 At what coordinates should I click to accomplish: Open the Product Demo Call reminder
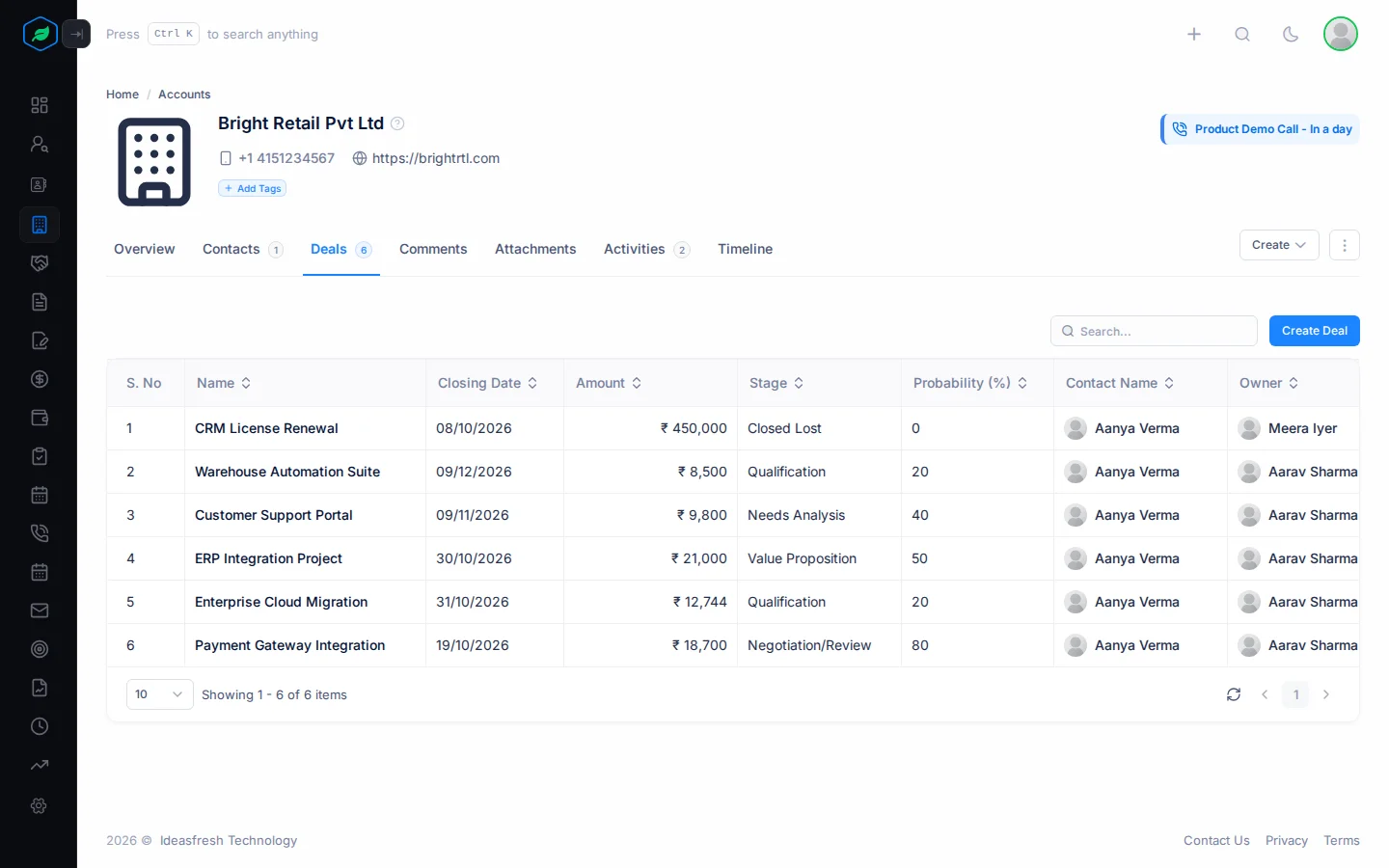pos(1261,129)
